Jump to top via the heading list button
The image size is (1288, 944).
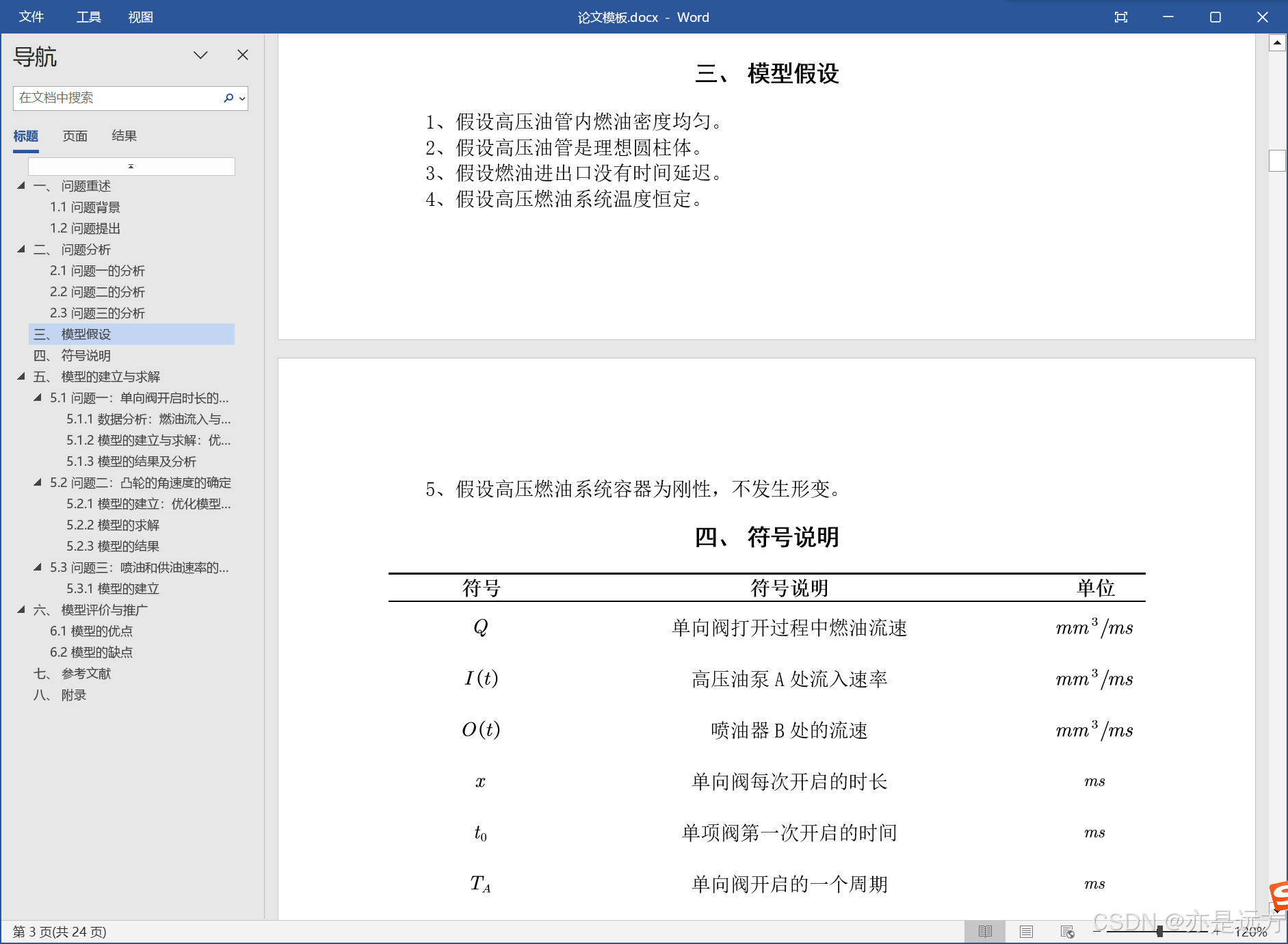click(x=131, y=166)
